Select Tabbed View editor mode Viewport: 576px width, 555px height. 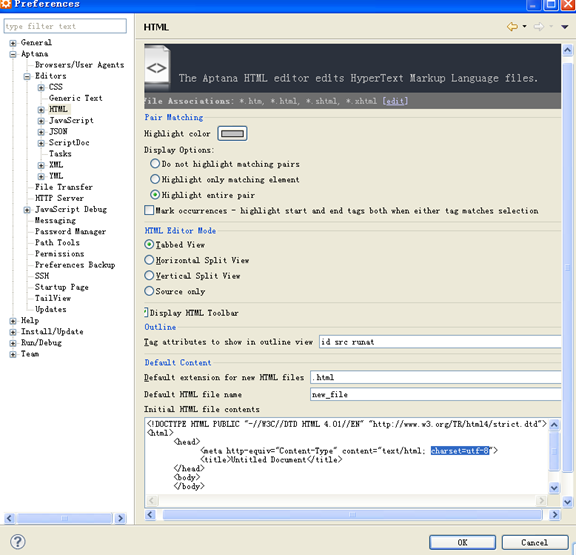click(x=149, y=244)
